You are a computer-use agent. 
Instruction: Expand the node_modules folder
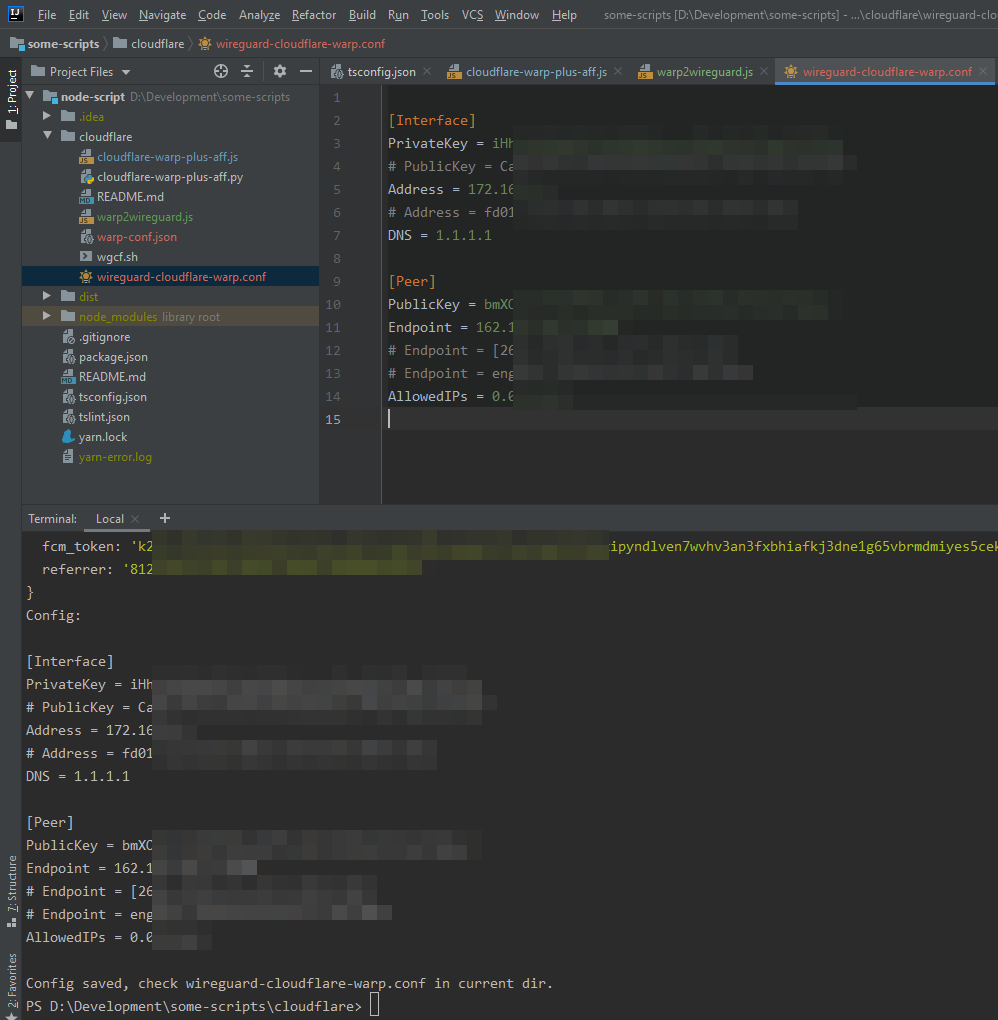point(47,317)
